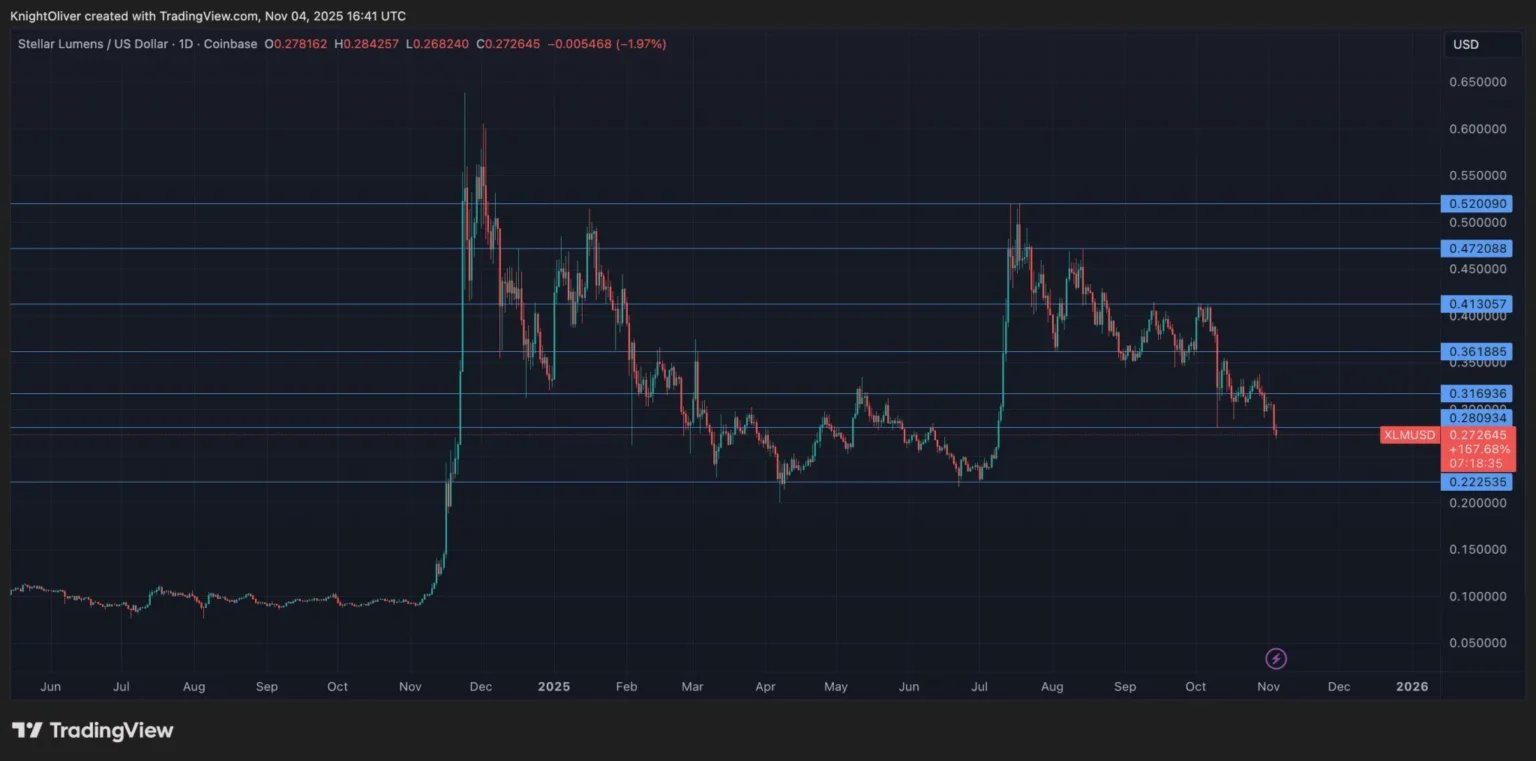The image size is (1536, 761).
Task: Open the USD currency selector
Action: pos(1483,44)
